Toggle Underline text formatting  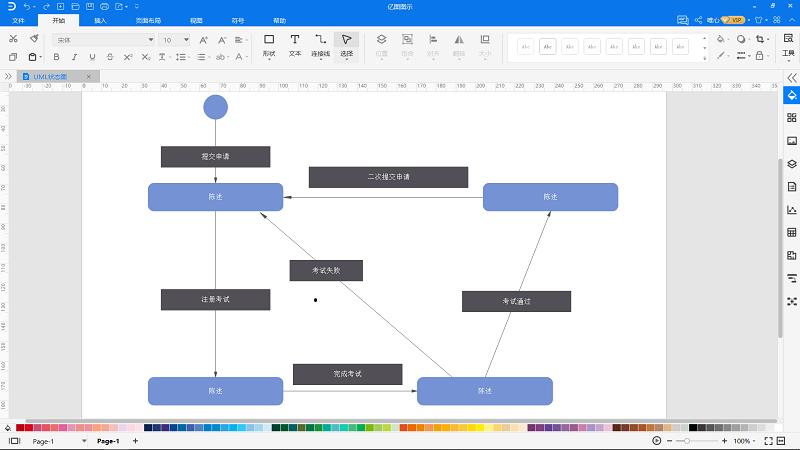[92, 57]
